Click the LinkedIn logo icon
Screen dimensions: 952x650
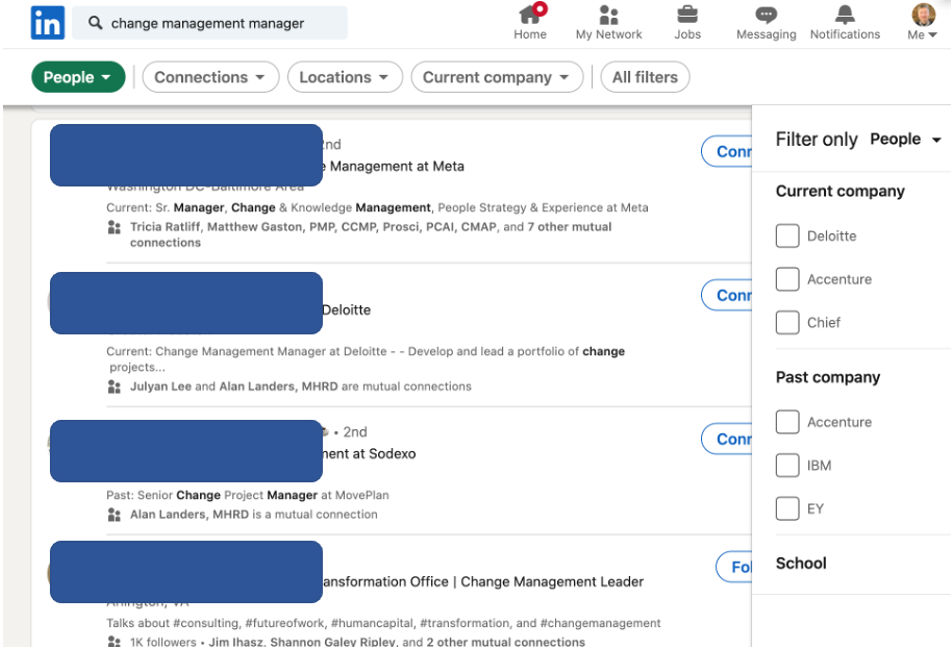tap(47, 22)
